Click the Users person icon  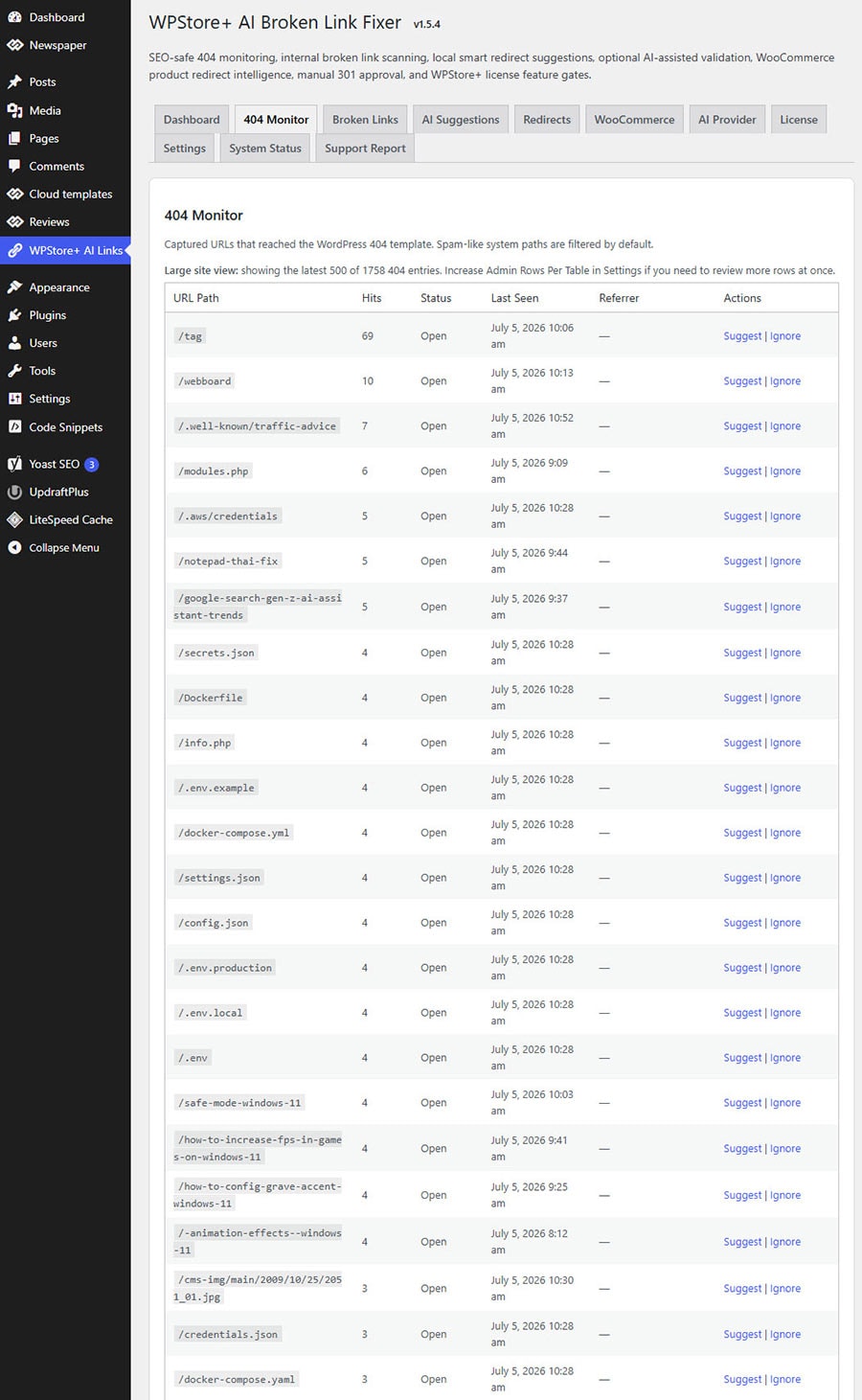[x=14, y=343]
